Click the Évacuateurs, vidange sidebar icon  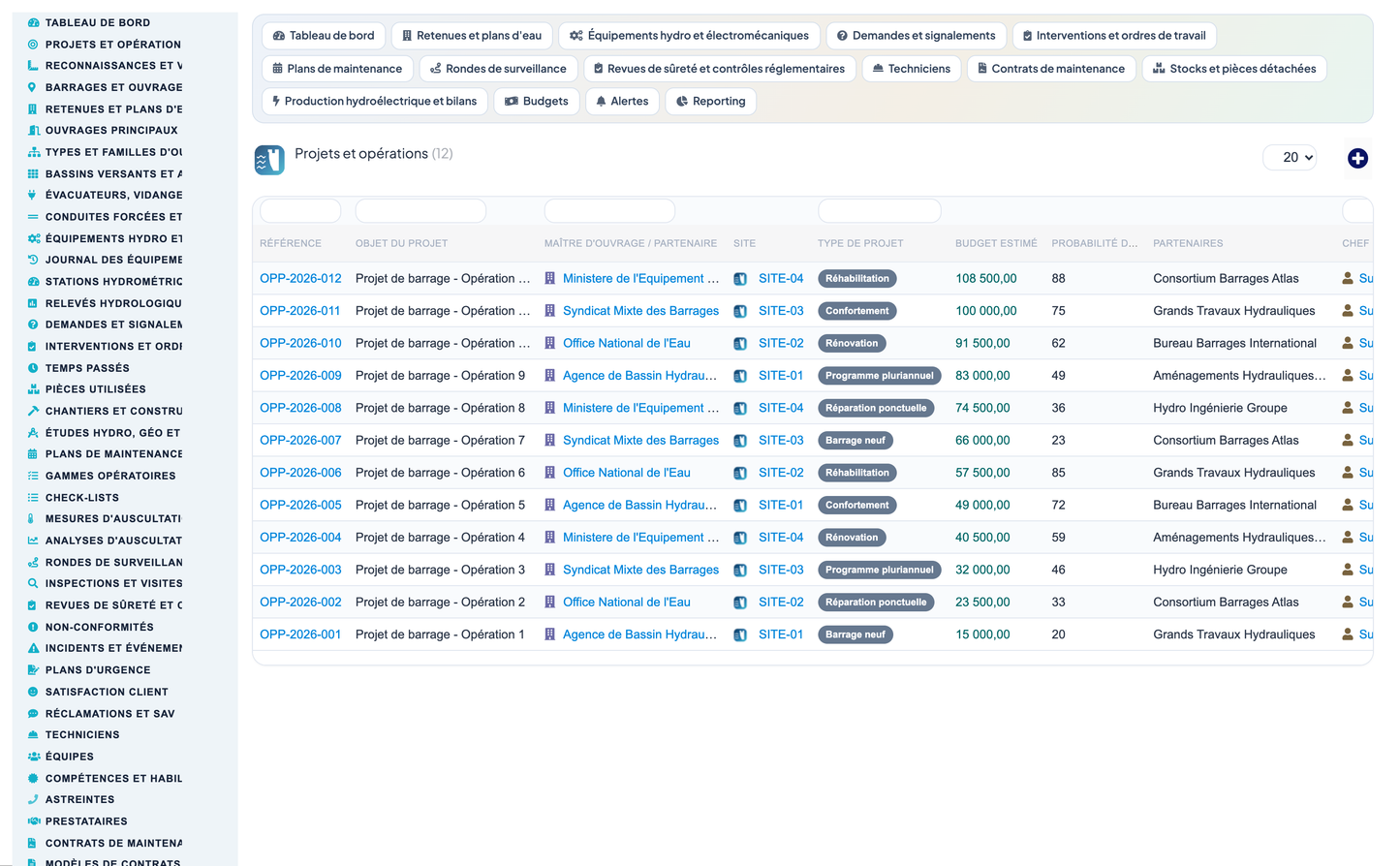[x=33, y=196]
